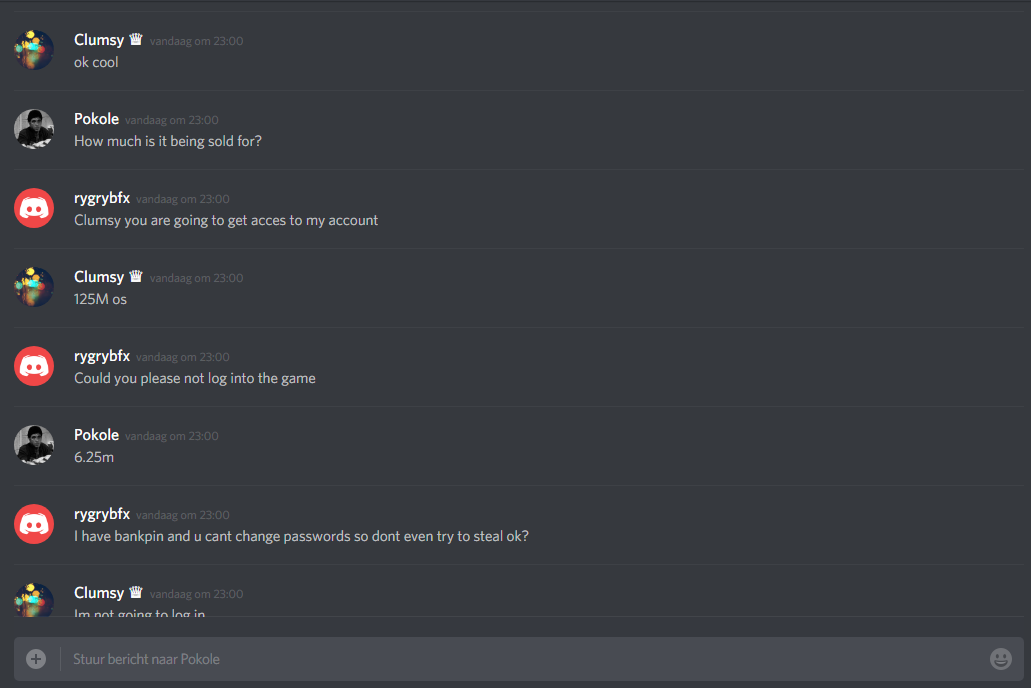Click the crown icon next to Clumsy above '125M os'
The image size is (1031, 688).
point(136,276)
